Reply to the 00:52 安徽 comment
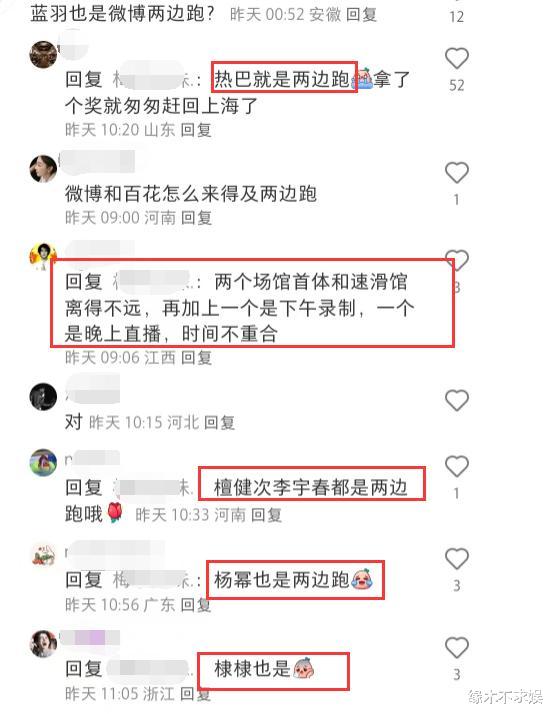The height and width of the screenshot is (714, 550). (361, 15)
